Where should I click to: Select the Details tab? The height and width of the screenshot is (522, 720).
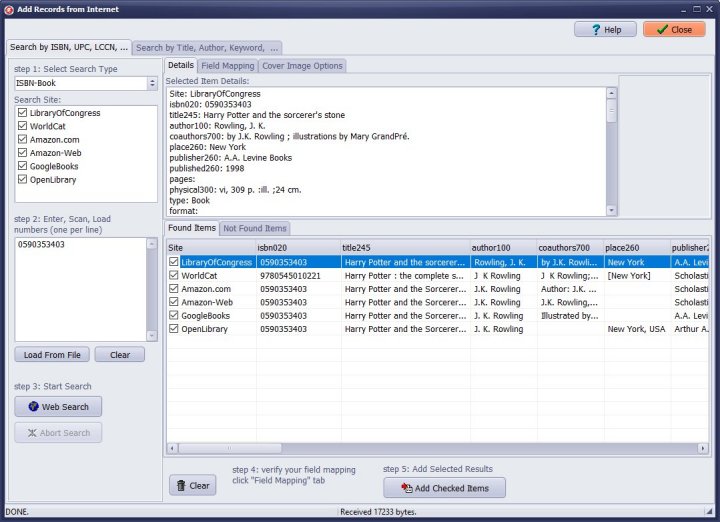181,65
